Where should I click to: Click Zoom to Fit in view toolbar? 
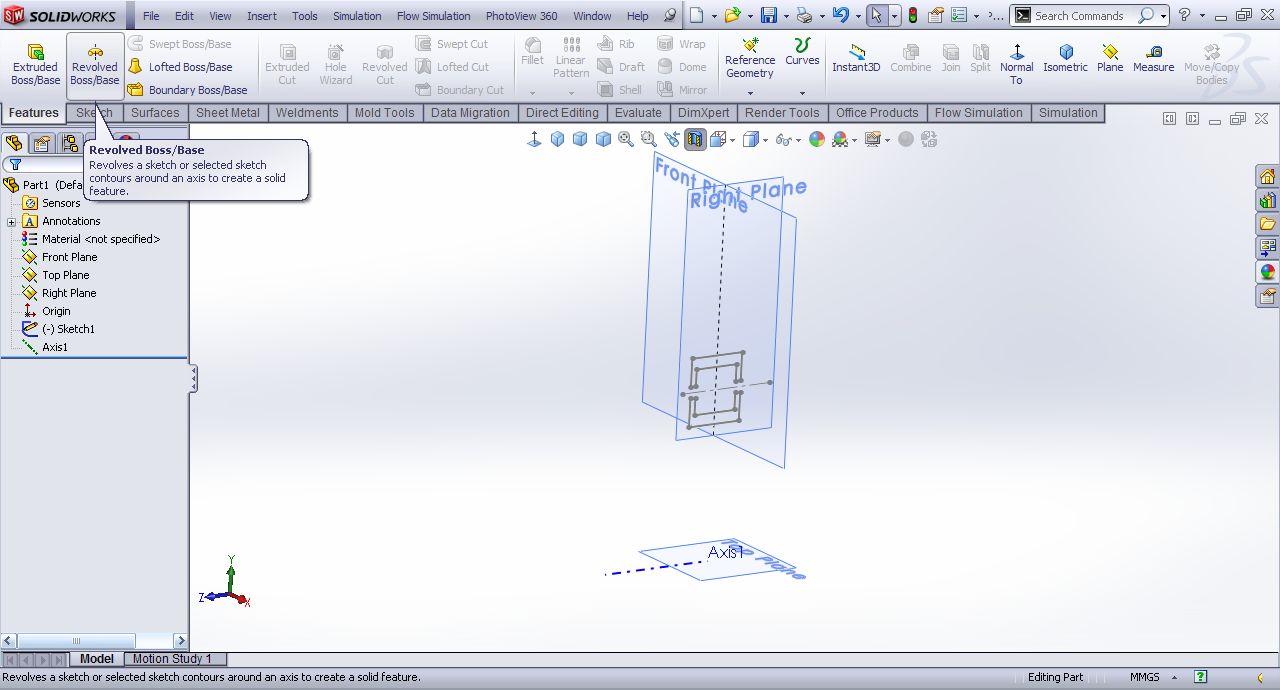[x=626, y=139]
